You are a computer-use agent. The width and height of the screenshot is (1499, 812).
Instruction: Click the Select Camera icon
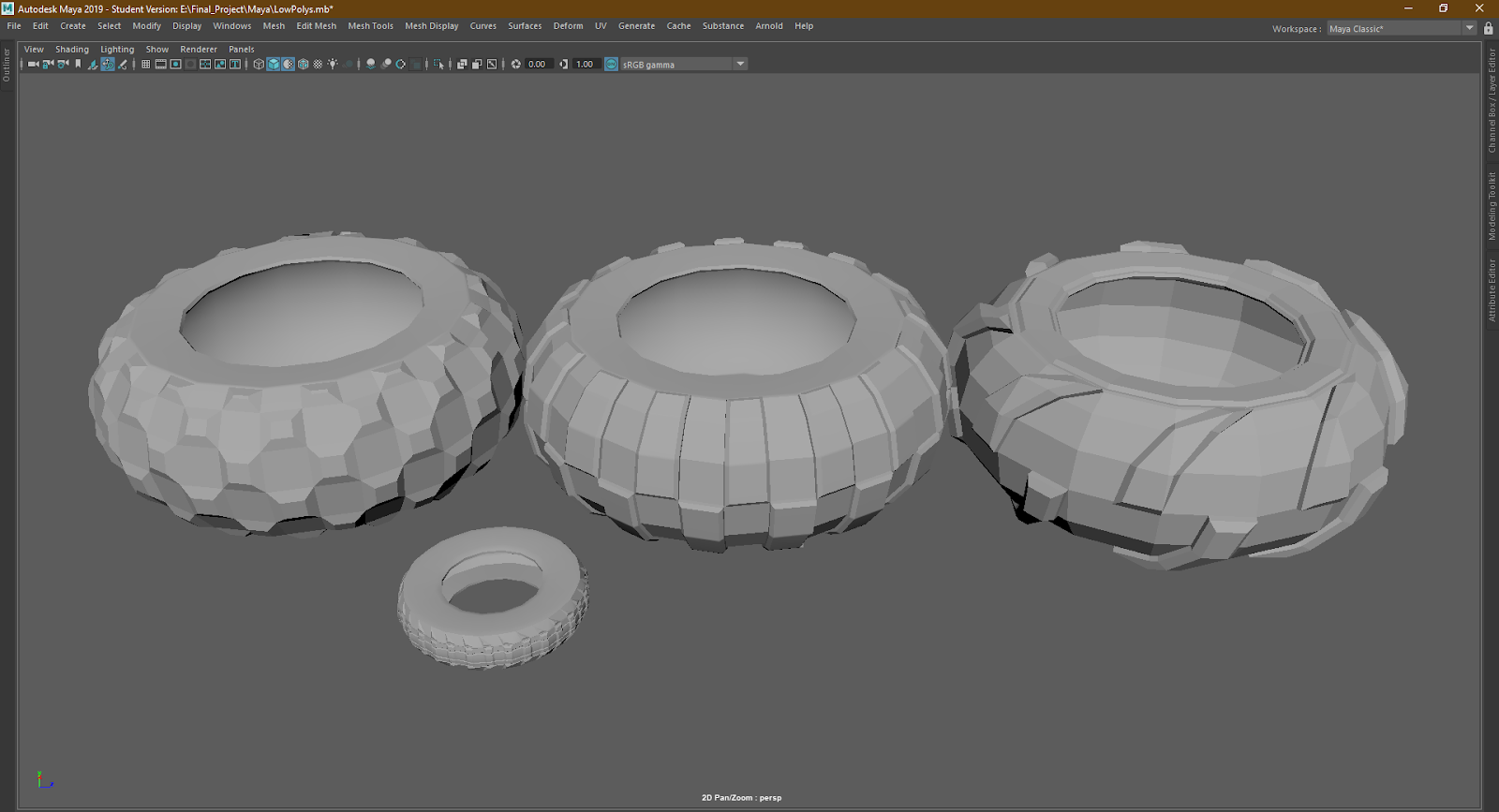(x=32, y=65)
